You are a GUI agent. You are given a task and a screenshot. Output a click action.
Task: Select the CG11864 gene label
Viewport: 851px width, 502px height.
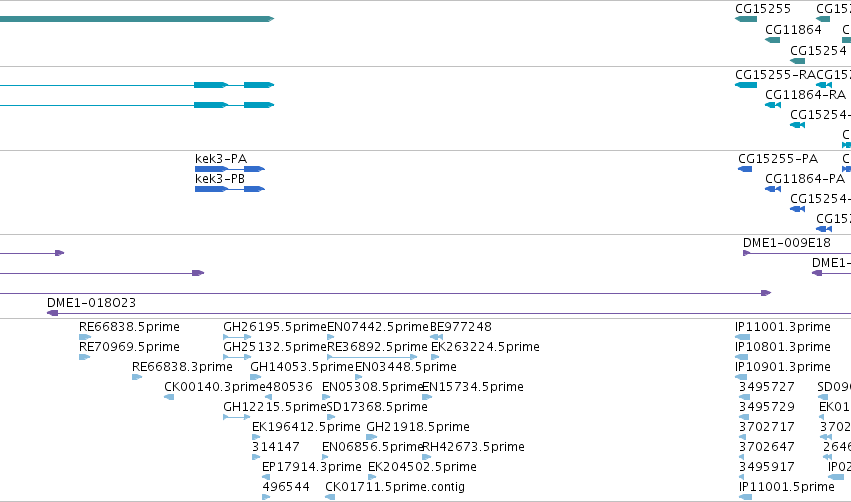point(793,30)
